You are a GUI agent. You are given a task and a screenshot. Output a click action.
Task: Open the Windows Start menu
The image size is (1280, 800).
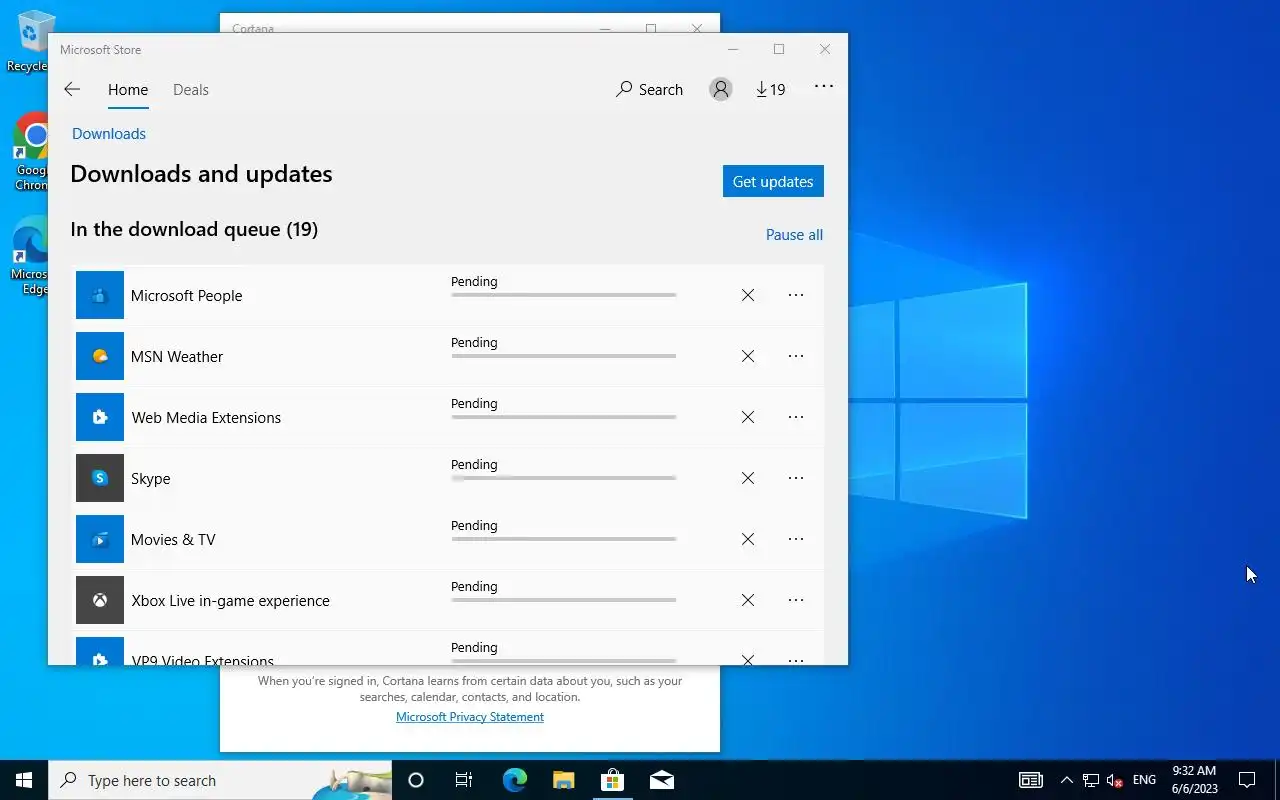[x=24, y=780]
